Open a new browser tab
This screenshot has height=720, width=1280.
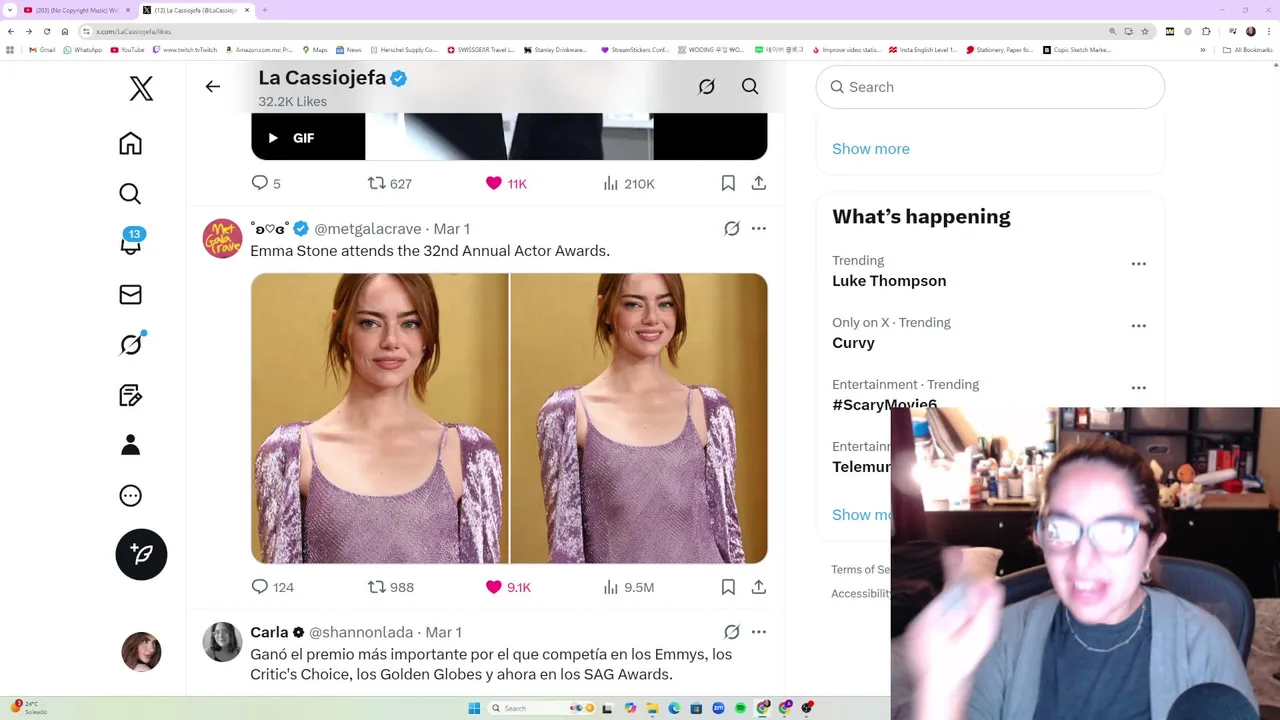pos(264,10)
